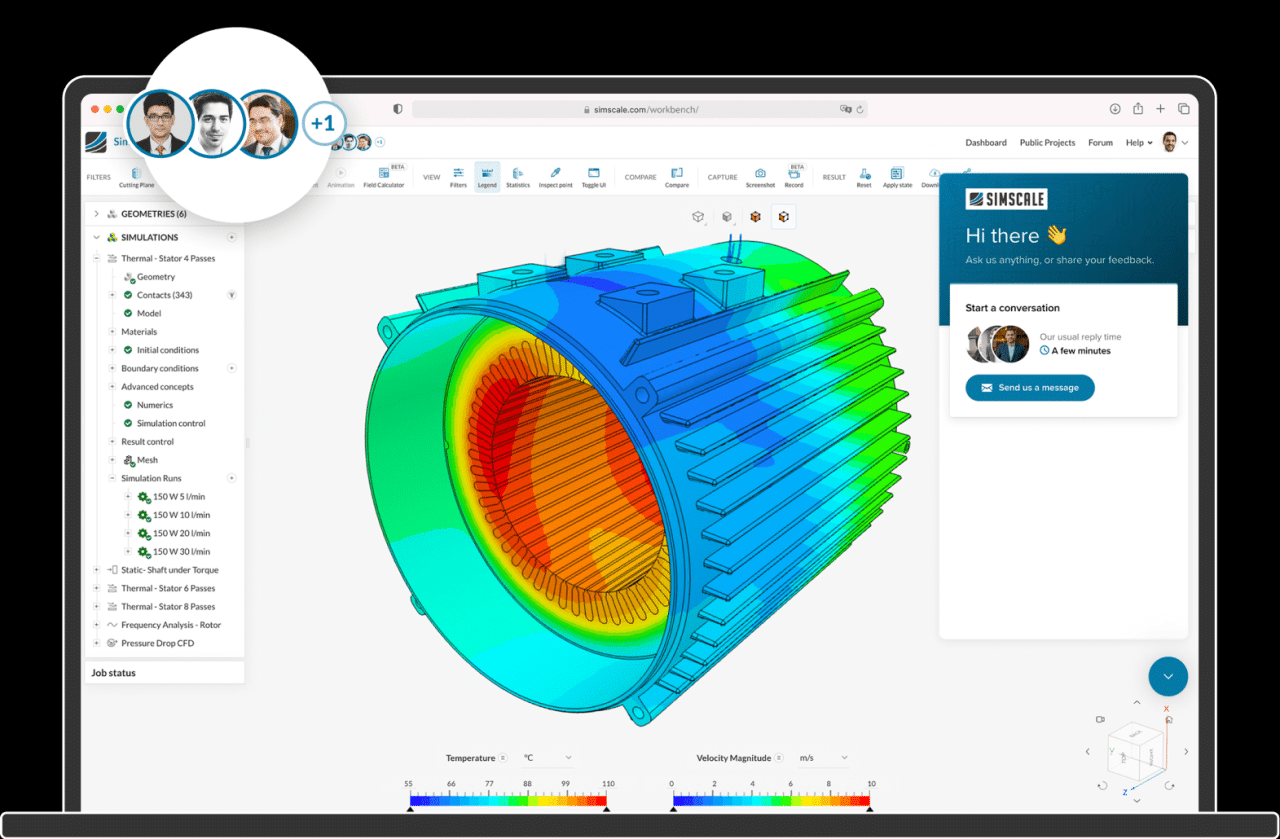Screen dimensions: 1280x839
Task: Select the Mesh tree item
Action: (147, 460)
